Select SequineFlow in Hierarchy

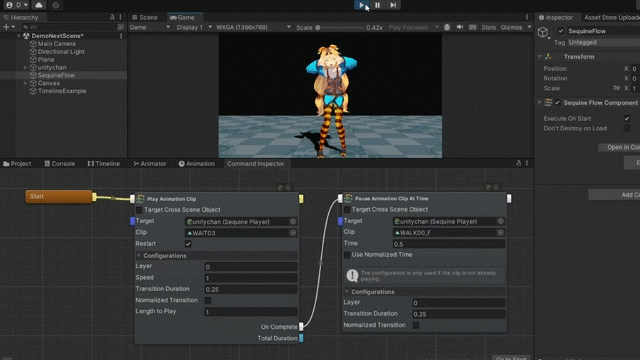click(x=56, y=75)
